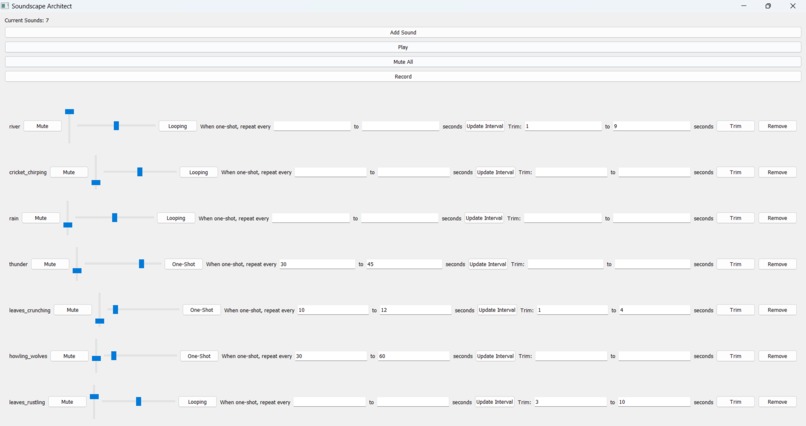
Task: Trim the cricket_chirping sound
Action: pyautogui.click(x=736, y=172)
